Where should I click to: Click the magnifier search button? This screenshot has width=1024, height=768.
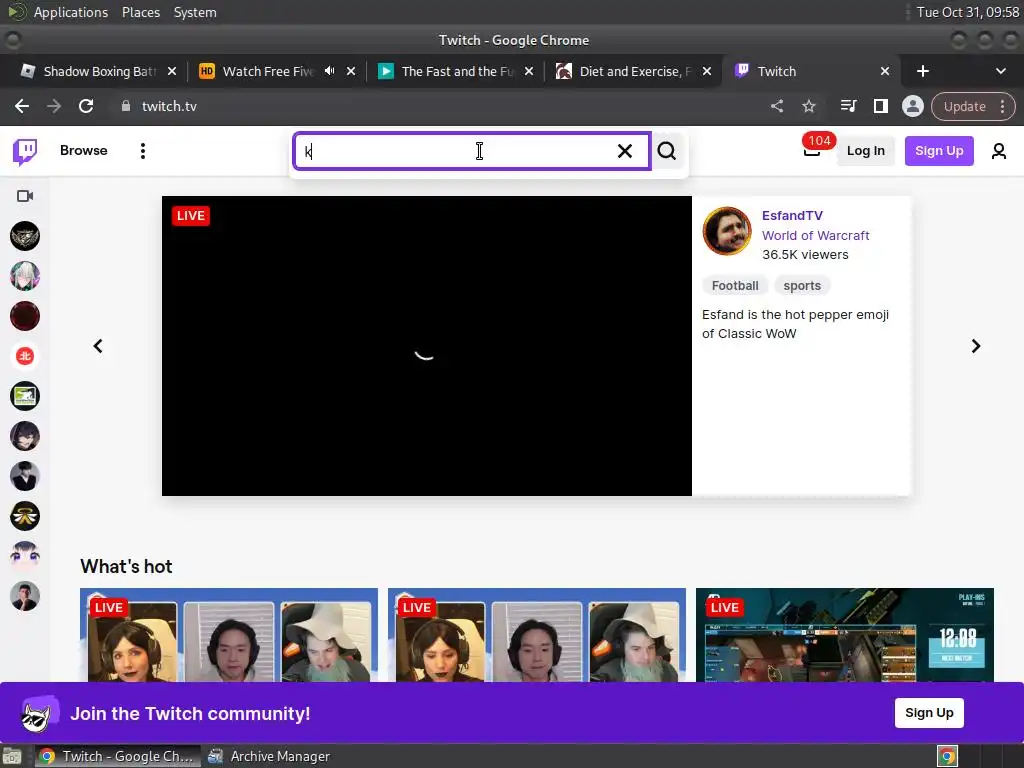667,151
